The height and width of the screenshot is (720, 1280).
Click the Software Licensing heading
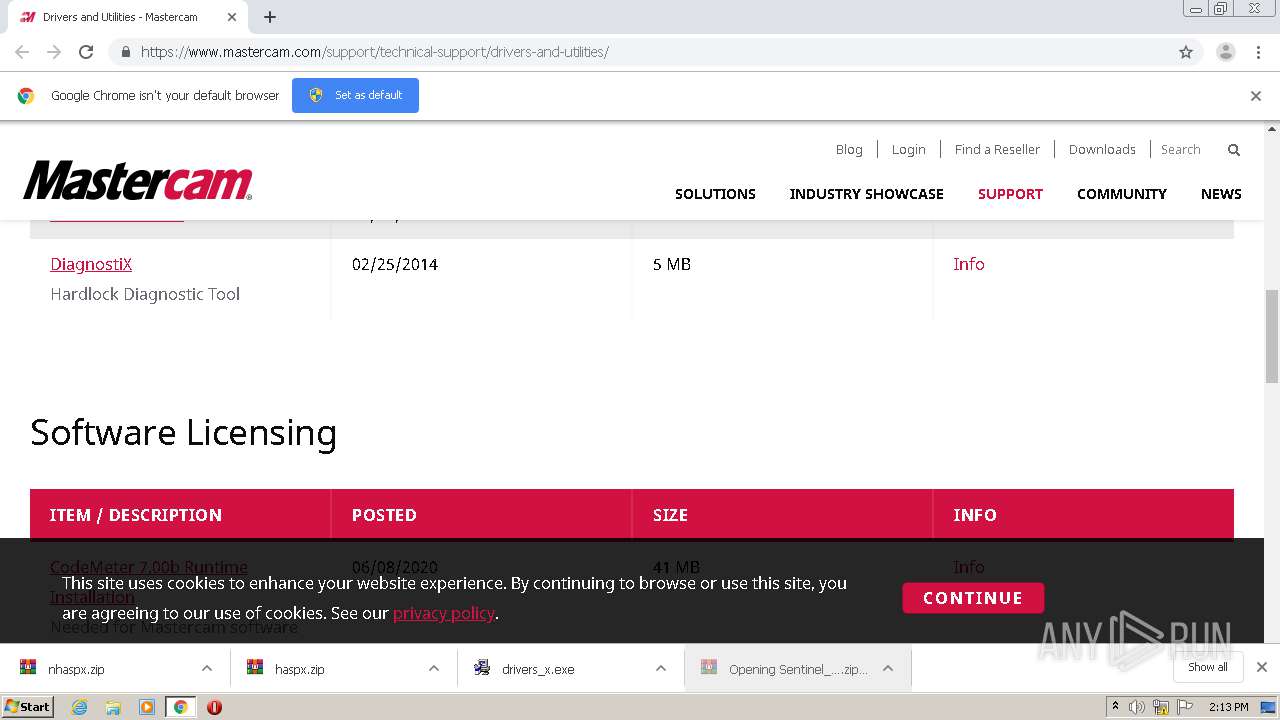point(183,433)
